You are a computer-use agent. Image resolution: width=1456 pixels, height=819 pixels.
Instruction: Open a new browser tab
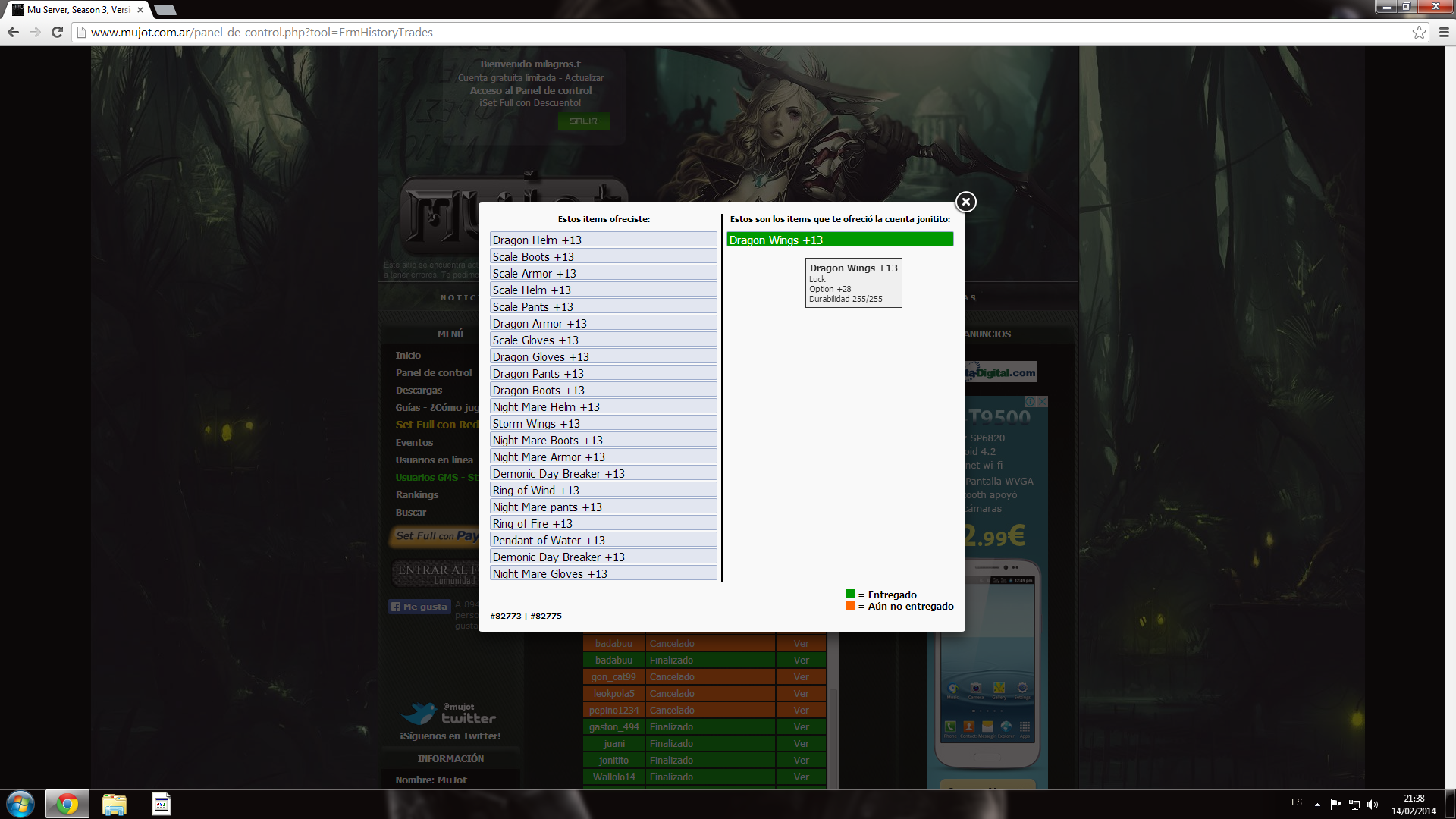pos(165,10)
